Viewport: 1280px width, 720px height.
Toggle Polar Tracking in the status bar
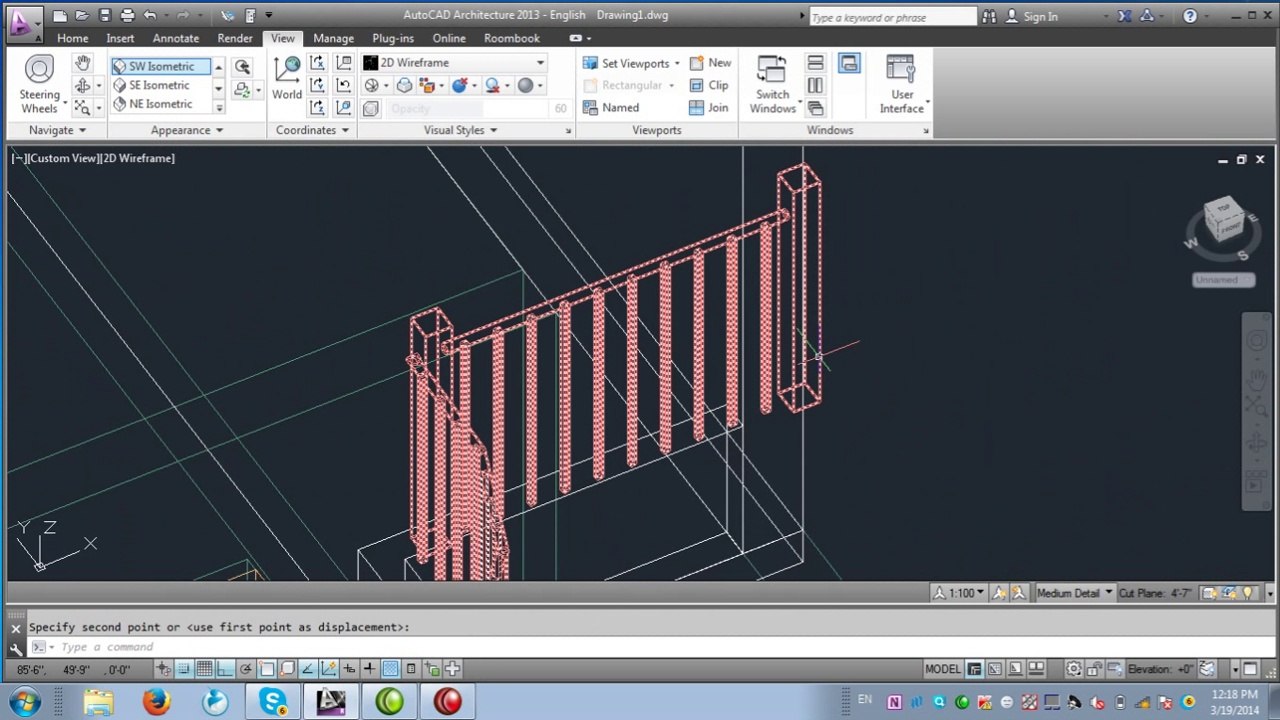pyautogui.click(x=246, y=669)
